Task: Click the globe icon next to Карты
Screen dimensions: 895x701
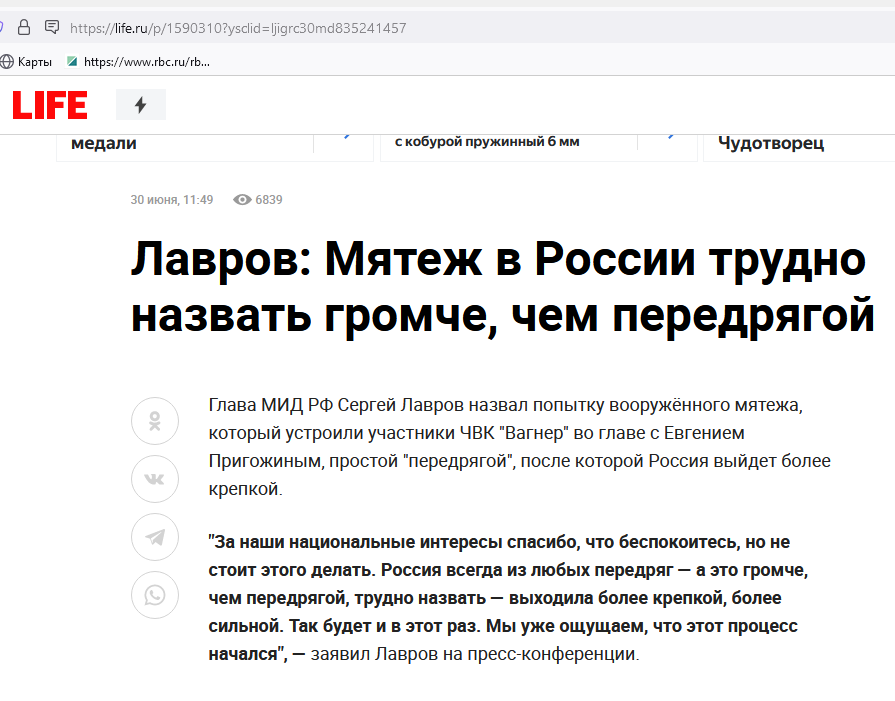Action: [7, 62]
